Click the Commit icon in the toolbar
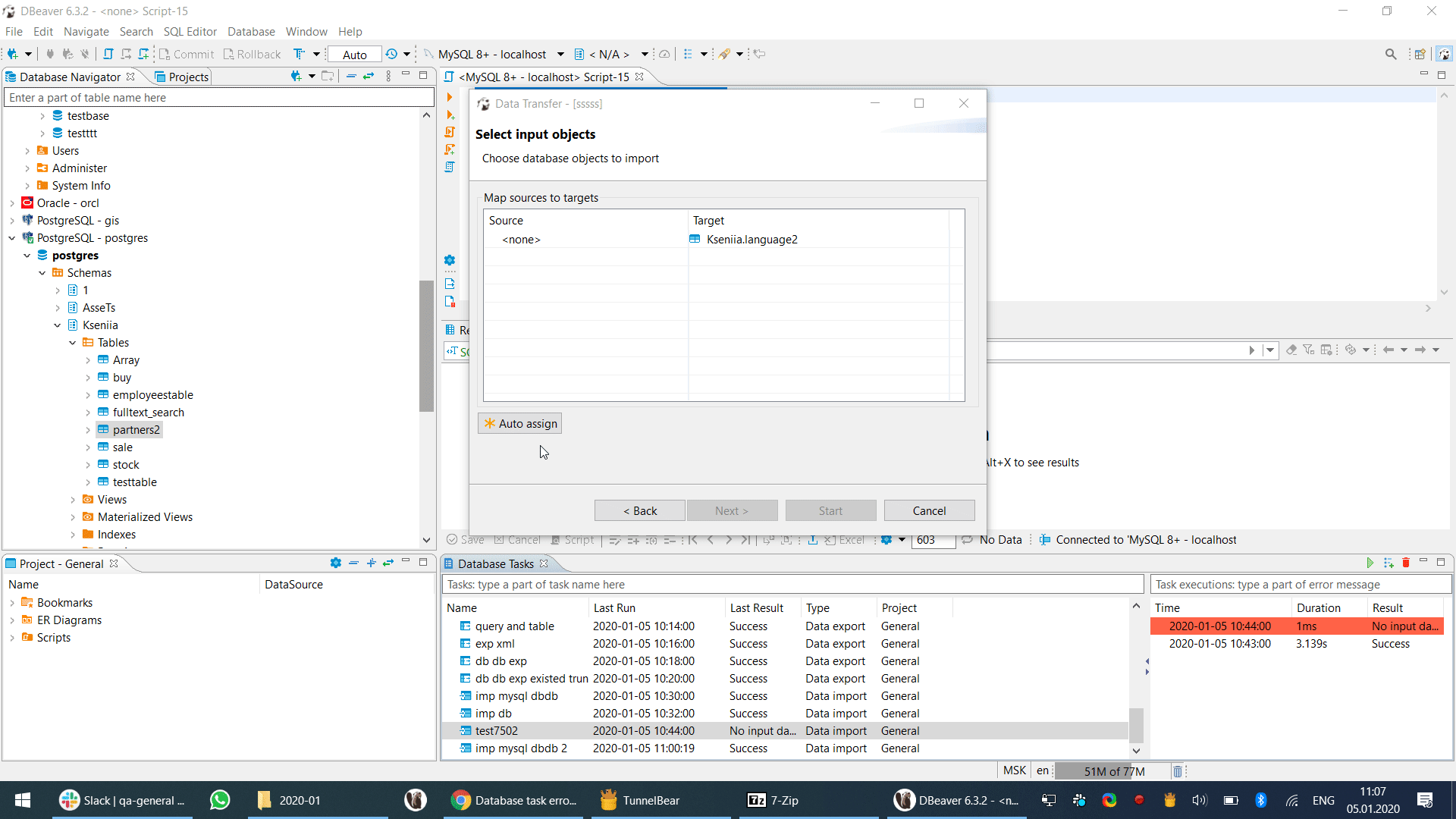 [x=164, y=54]
